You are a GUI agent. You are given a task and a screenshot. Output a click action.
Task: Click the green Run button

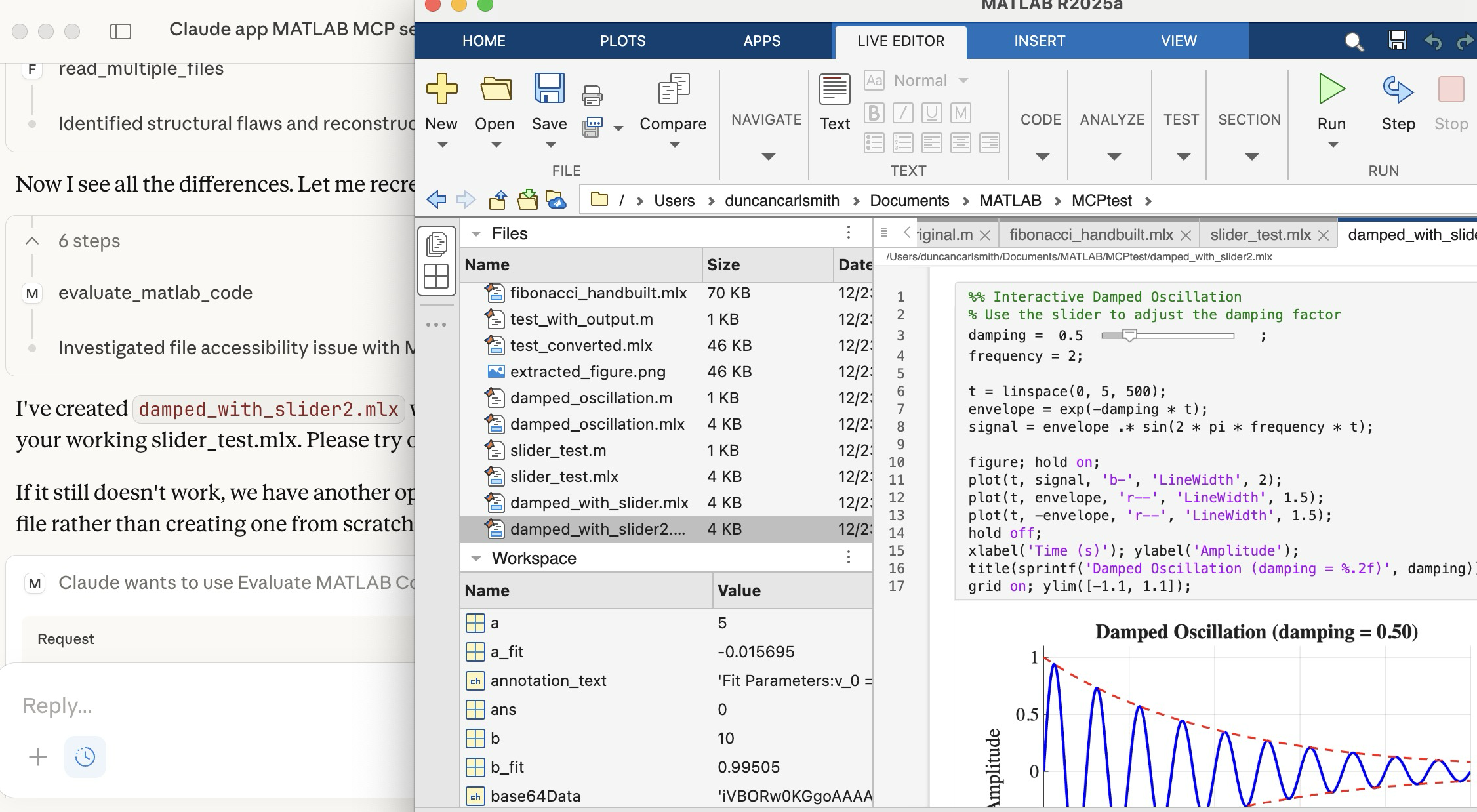[1331, 89]
